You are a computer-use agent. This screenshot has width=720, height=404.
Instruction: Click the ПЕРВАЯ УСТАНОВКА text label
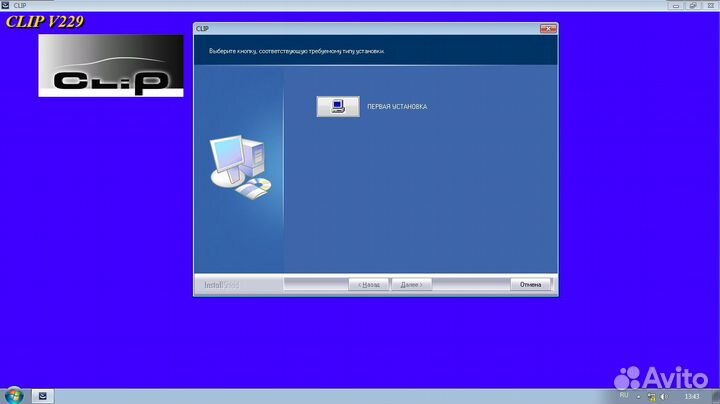tap(397, 107)
